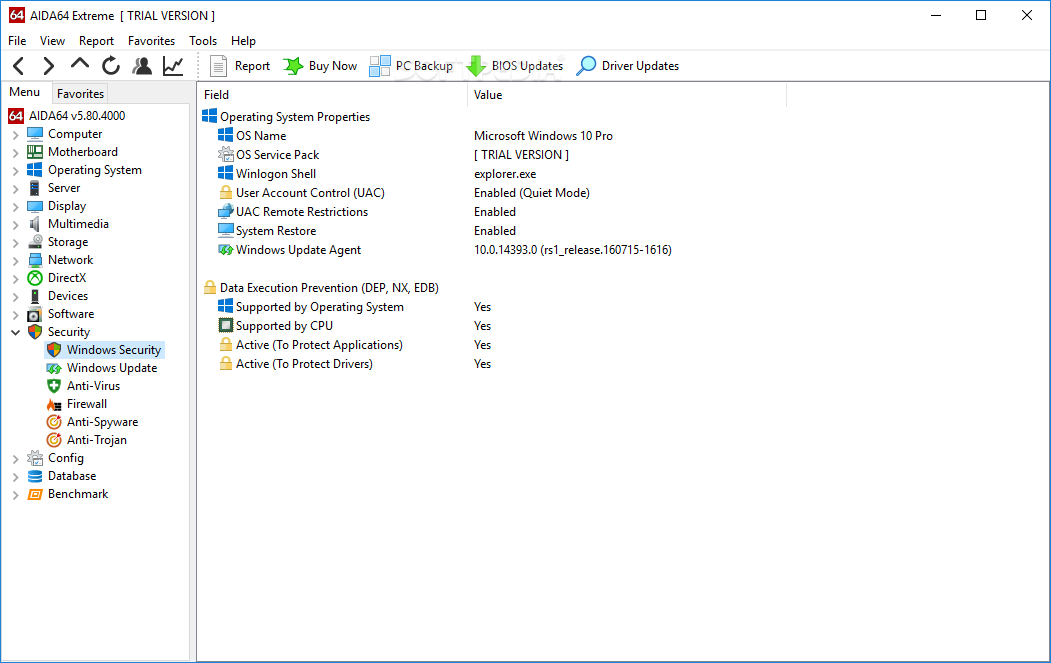Open the Tools menu
Screen dimensions: 1051x663
(203, 41)
